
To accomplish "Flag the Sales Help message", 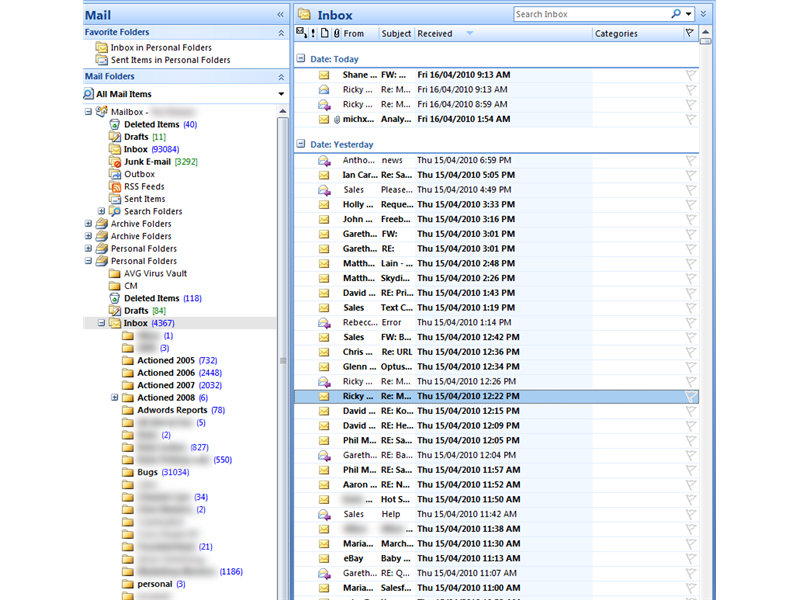I will [x=689, y=514].
